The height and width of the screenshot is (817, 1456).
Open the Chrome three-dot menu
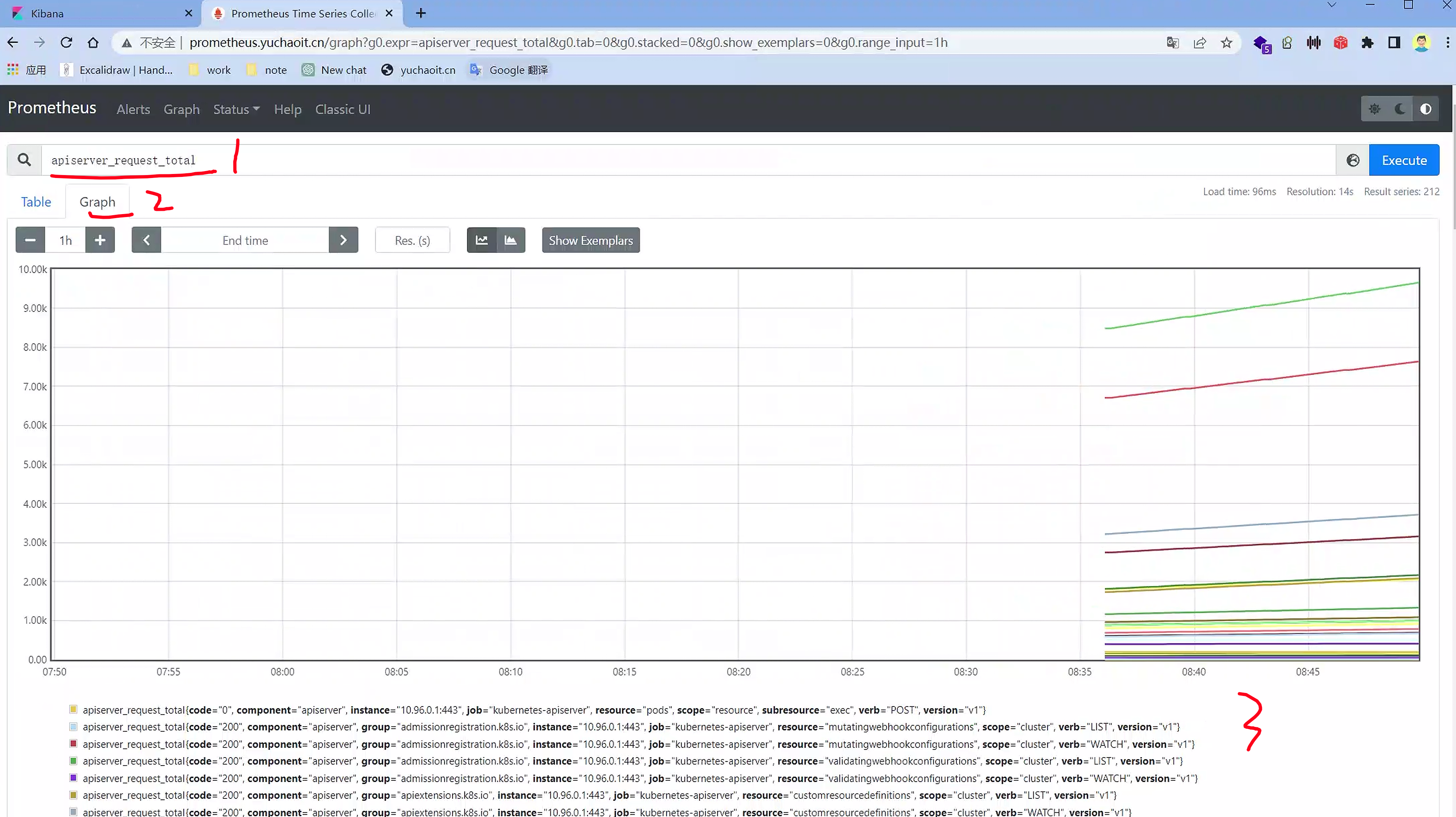1447,43
